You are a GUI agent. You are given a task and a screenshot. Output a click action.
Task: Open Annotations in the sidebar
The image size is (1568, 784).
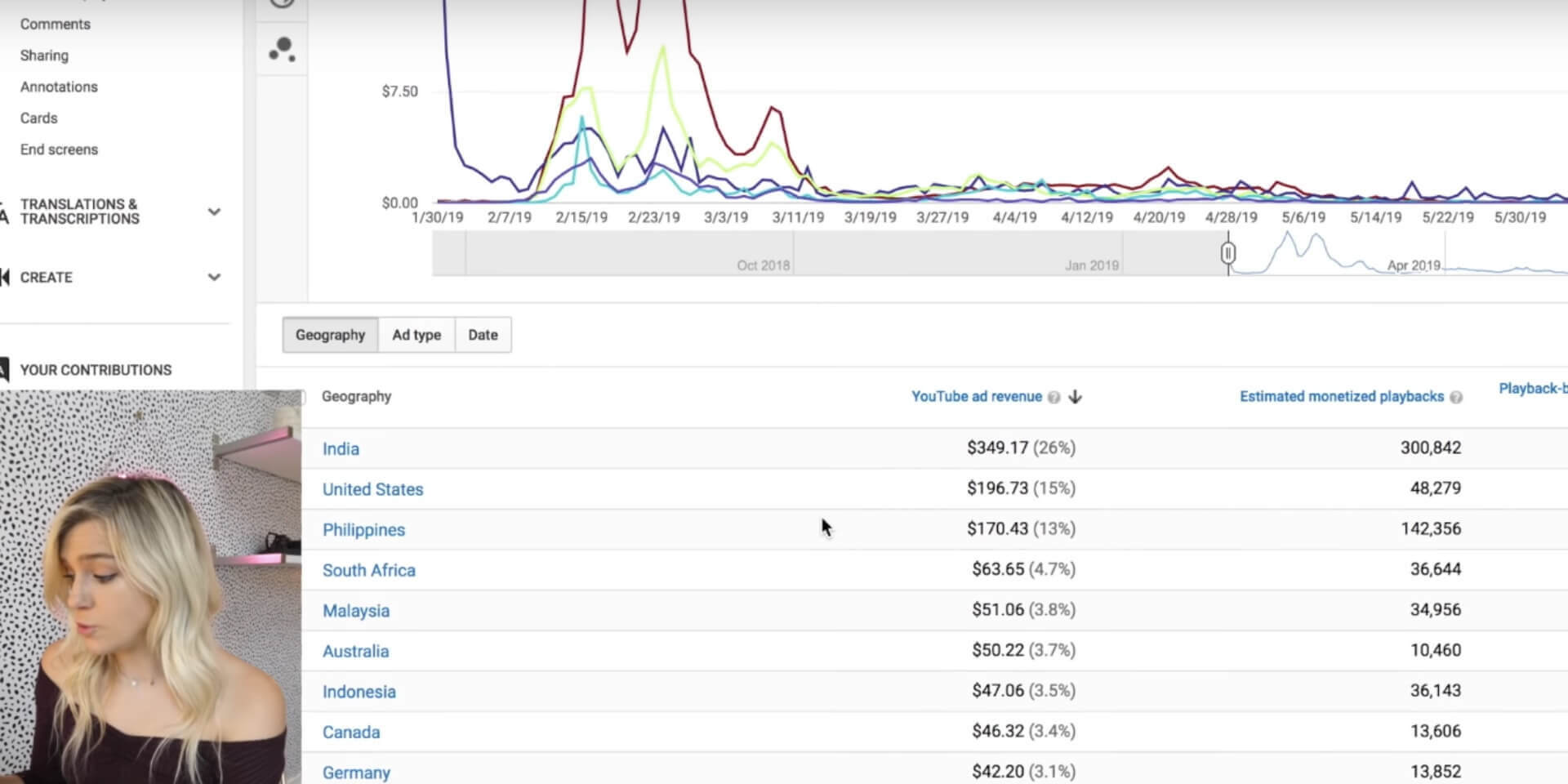59,87
